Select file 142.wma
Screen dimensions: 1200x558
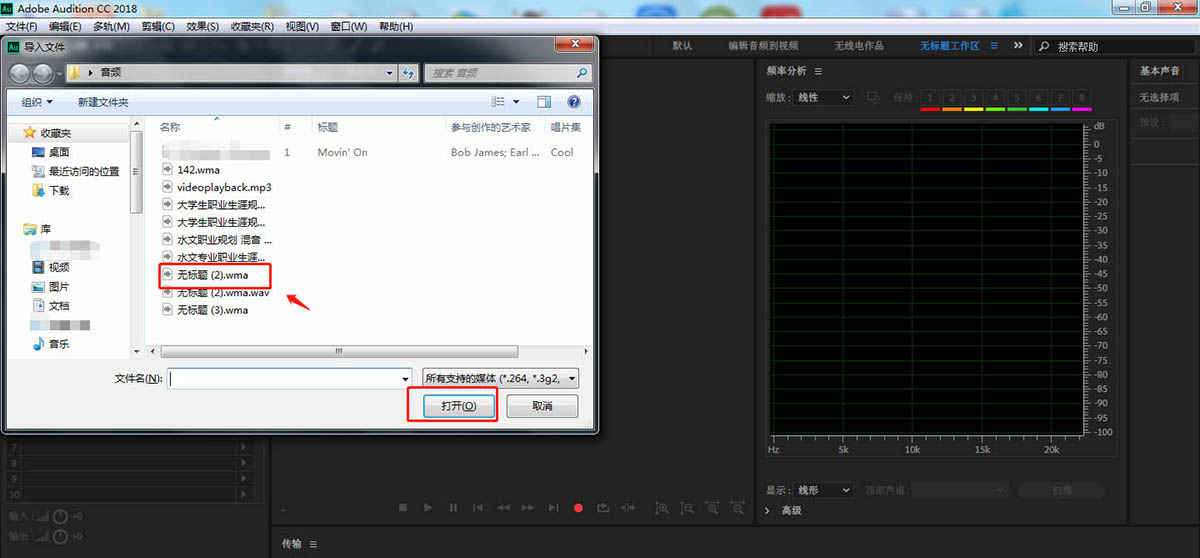(198, 169)
